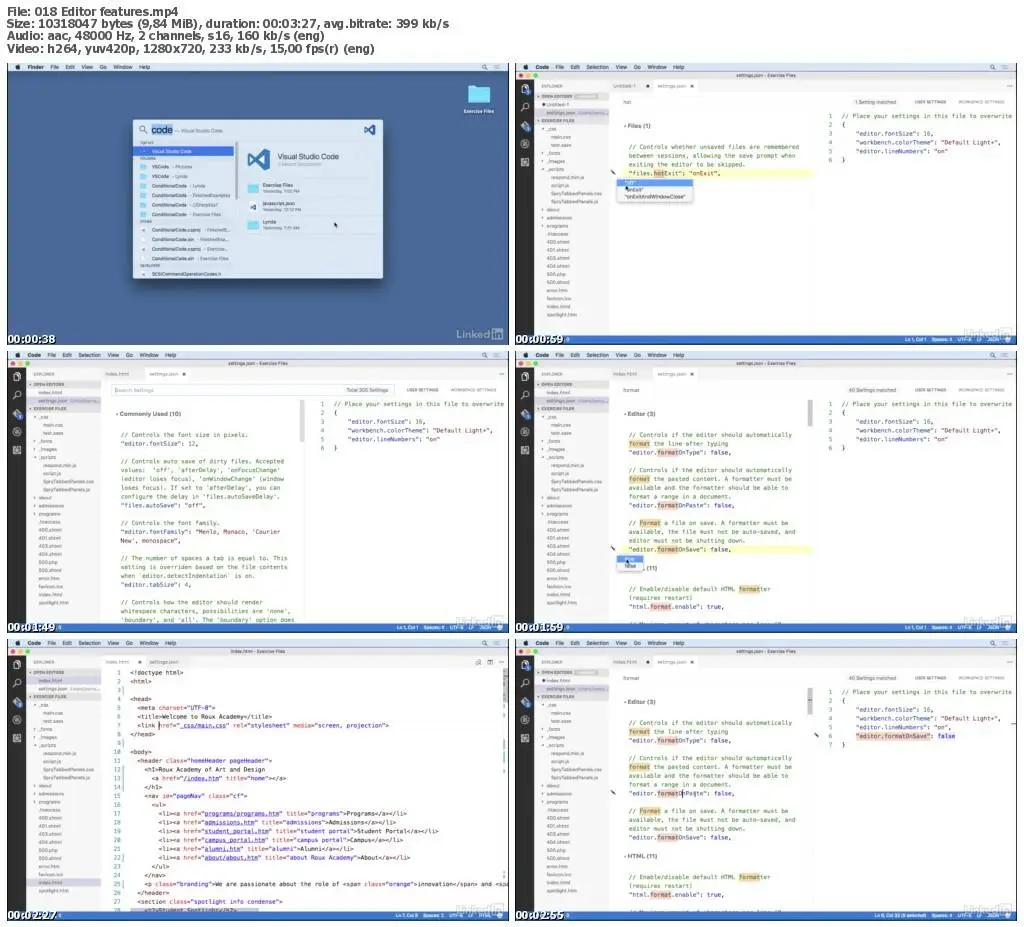Open Explorer icon in the 00:02:55 frame
Image resolution: width=1024 pixels, height=927 pixels.
(x=525, y=665)
